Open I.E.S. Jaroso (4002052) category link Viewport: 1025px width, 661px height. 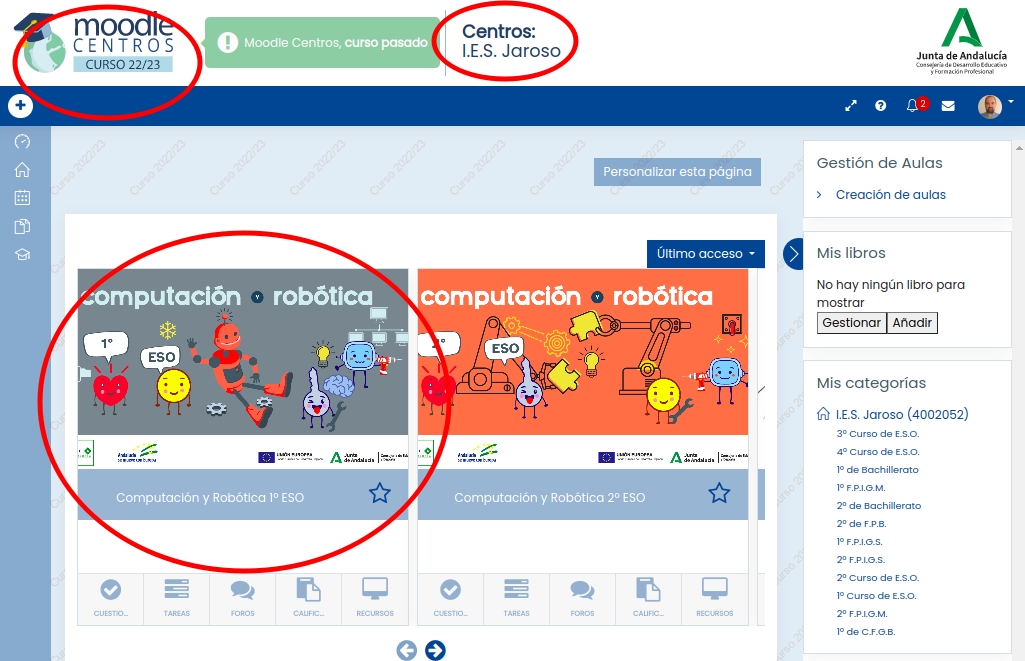pyautogui.click(x=902, y=414)
